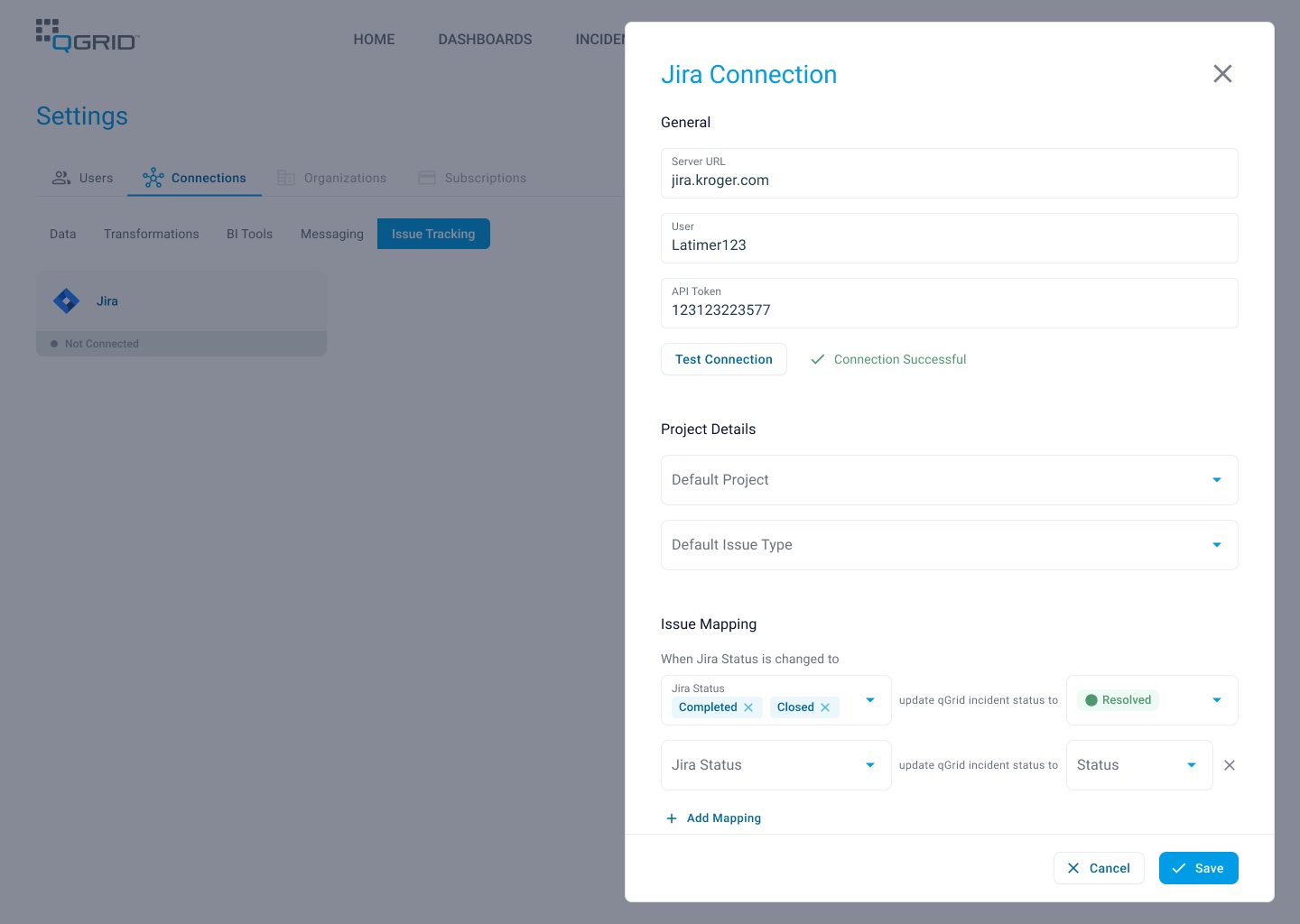Remove the Completed status chip
The image size is (1300, 924).
tap(748, 707)
